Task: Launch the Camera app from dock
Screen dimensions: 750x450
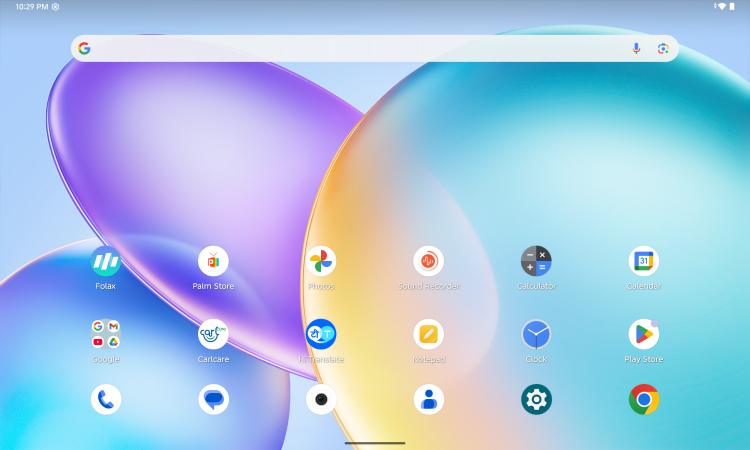Action: (321, 399)
